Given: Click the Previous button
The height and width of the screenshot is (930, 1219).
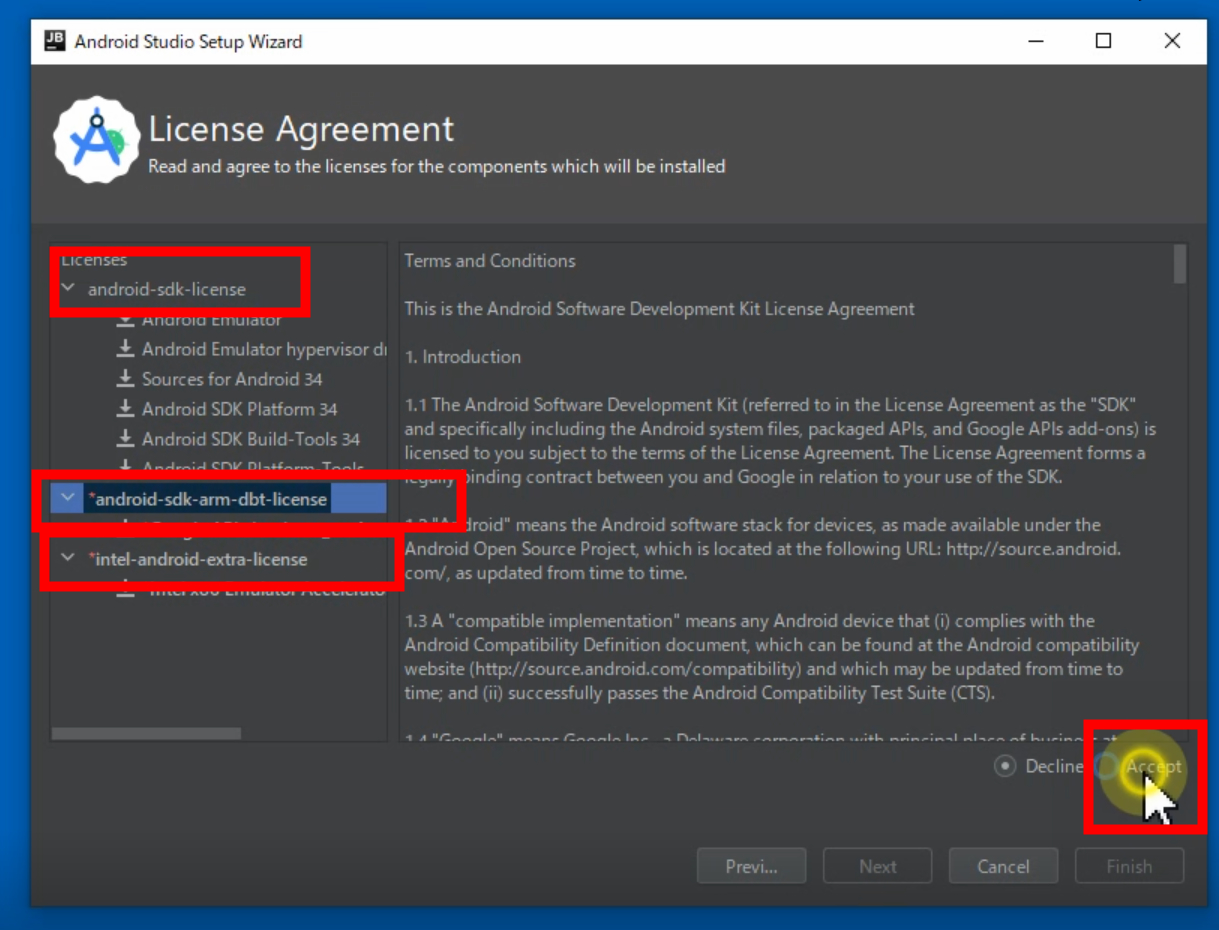Looking at the screenshot, I should point(751,866).
